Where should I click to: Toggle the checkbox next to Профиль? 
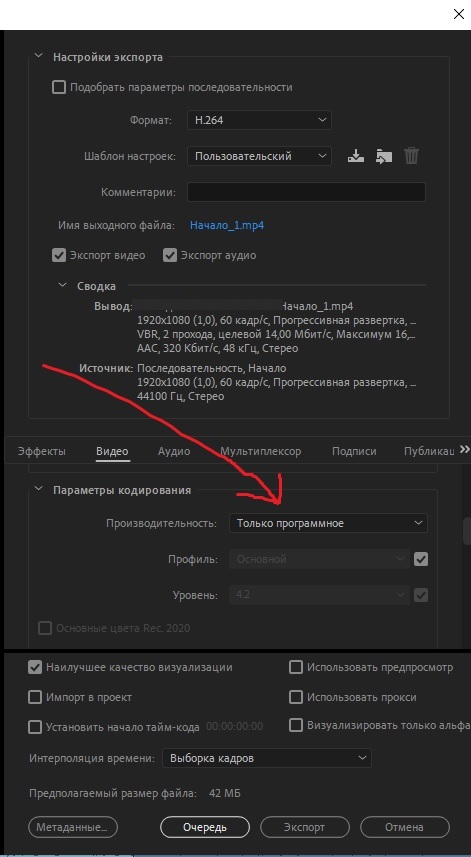421,559
